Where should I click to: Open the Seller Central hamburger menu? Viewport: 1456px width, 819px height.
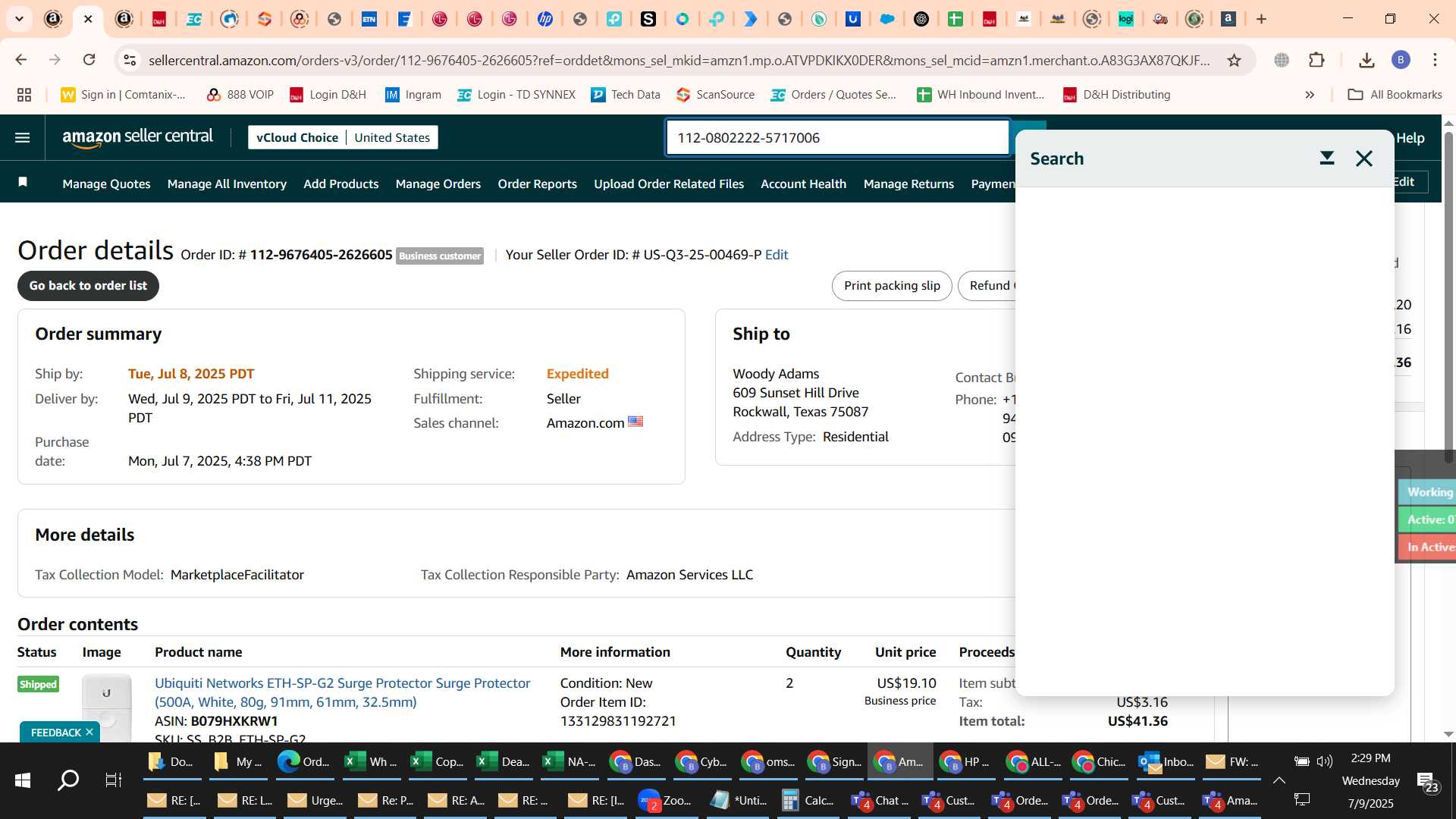click(x=23, y=137)
